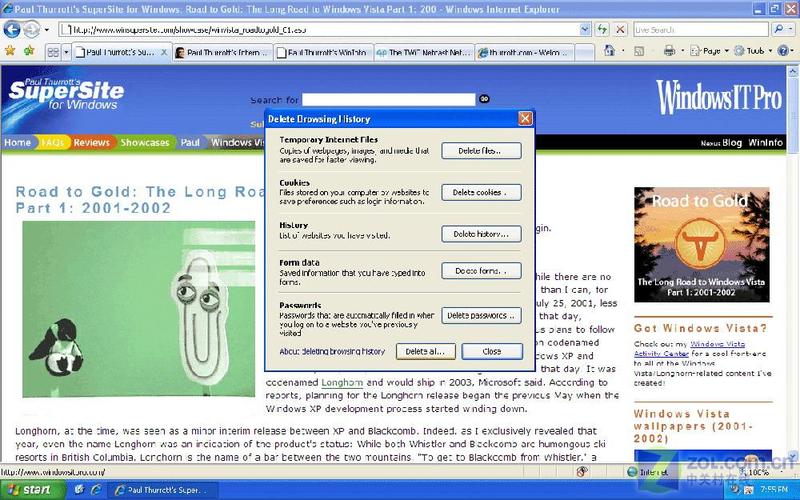Select the Paul Thurrott's SuperSite tab

(x=121, y=52)
